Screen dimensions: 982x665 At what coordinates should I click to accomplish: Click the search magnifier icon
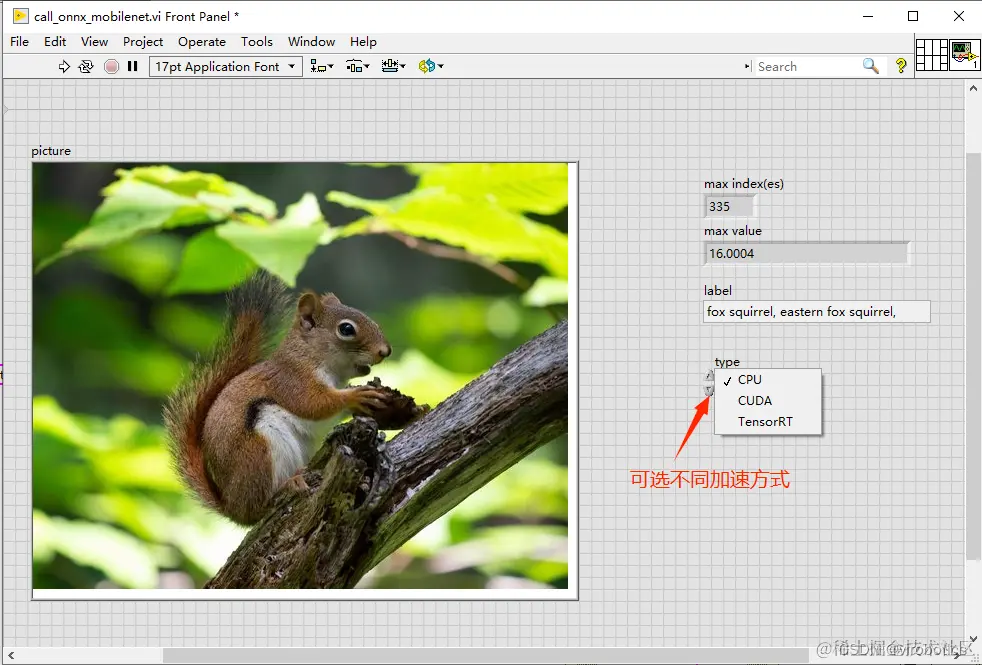point(871,66)
